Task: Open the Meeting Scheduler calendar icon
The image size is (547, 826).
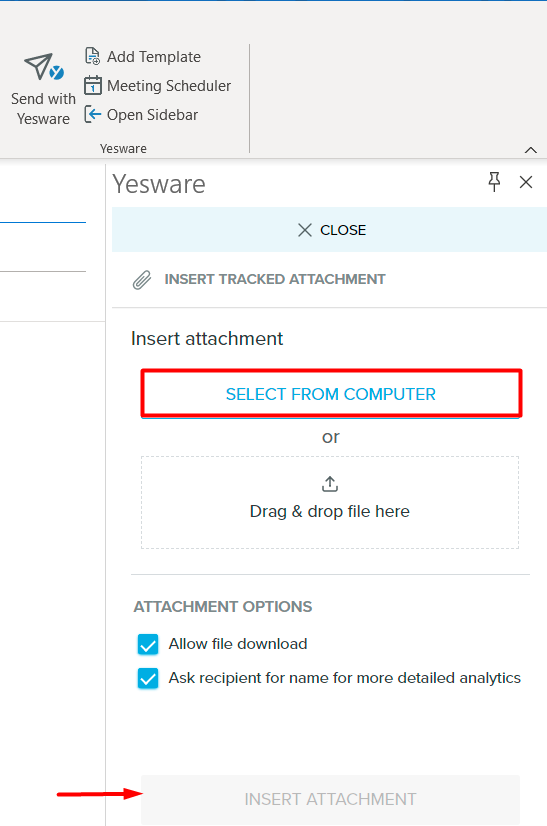Action: click(x=93, y=85)
